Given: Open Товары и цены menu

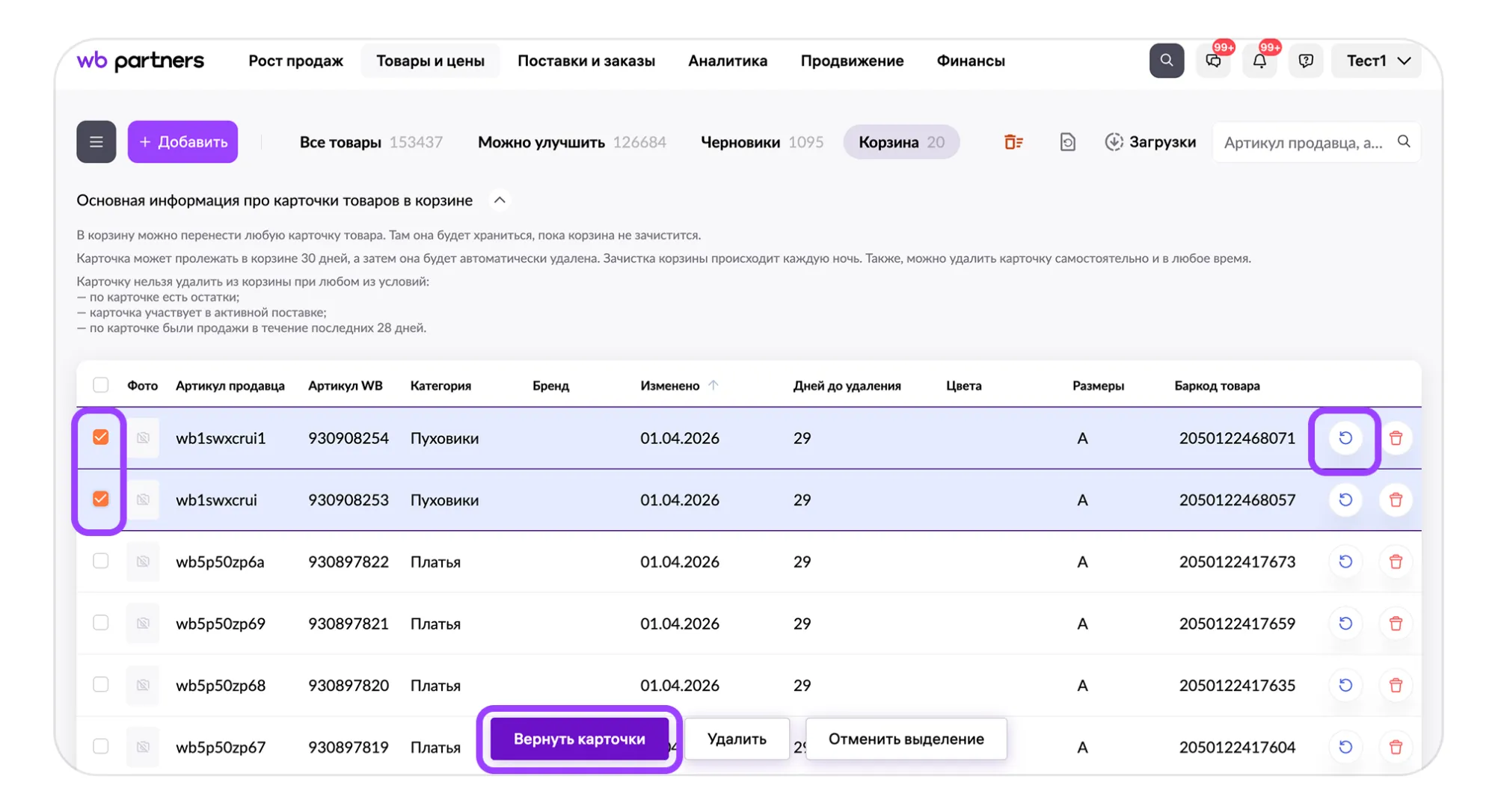Looking at the screenshot, I should click(x=430, y=61).
